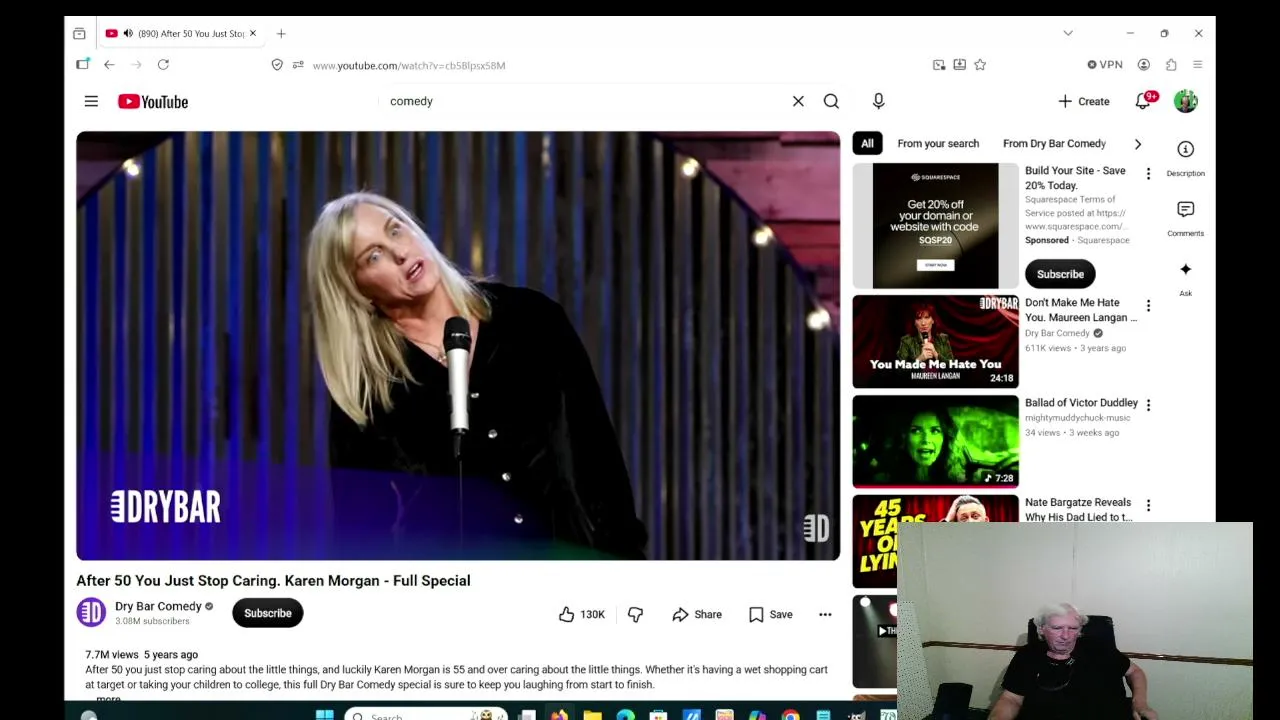This screenshot has height=720, width=1280.
Task: Select the From Dry Bar Comedy chip
Action: (x=1054, y=143)
